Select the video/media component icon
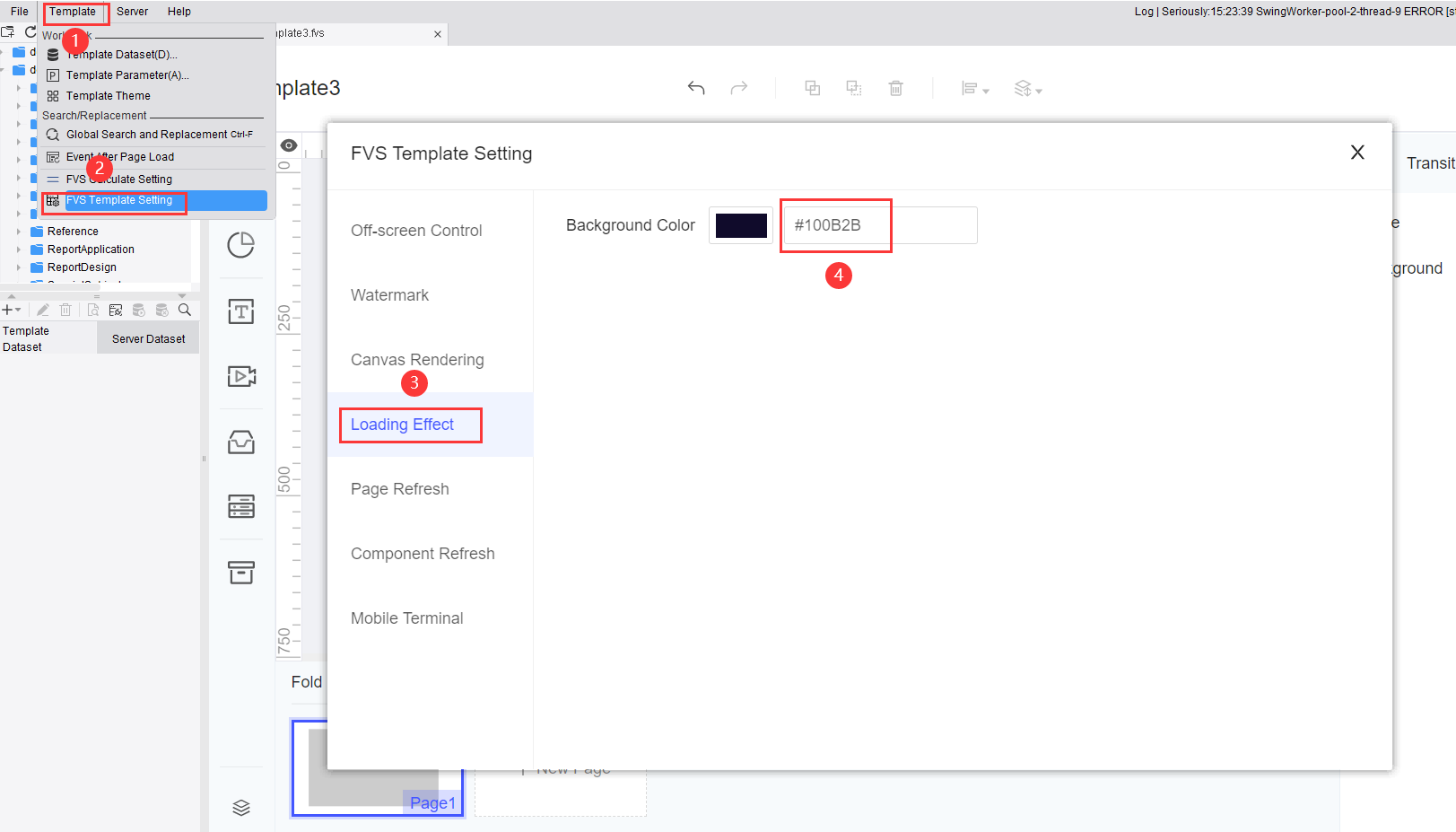1456x832 pixels. [241, 376]
